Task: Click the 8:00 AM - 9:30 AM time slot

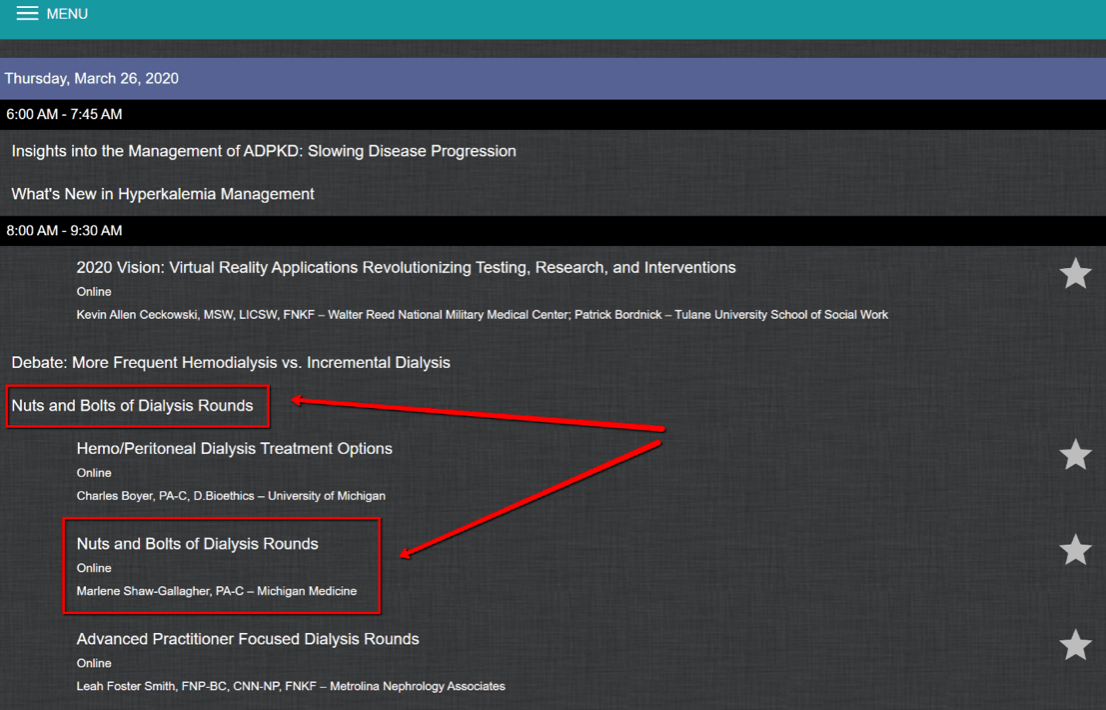Action: click(x=553, y=231)
